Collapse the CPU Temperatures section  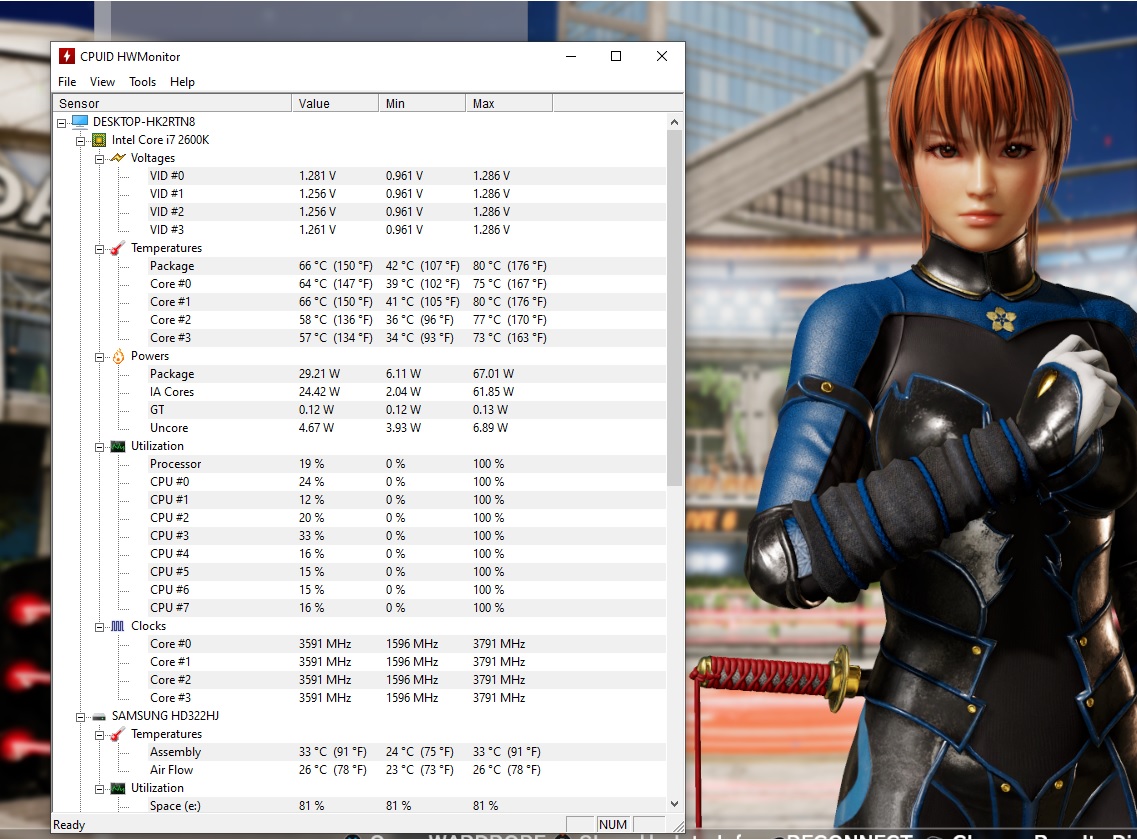point(99,249)
